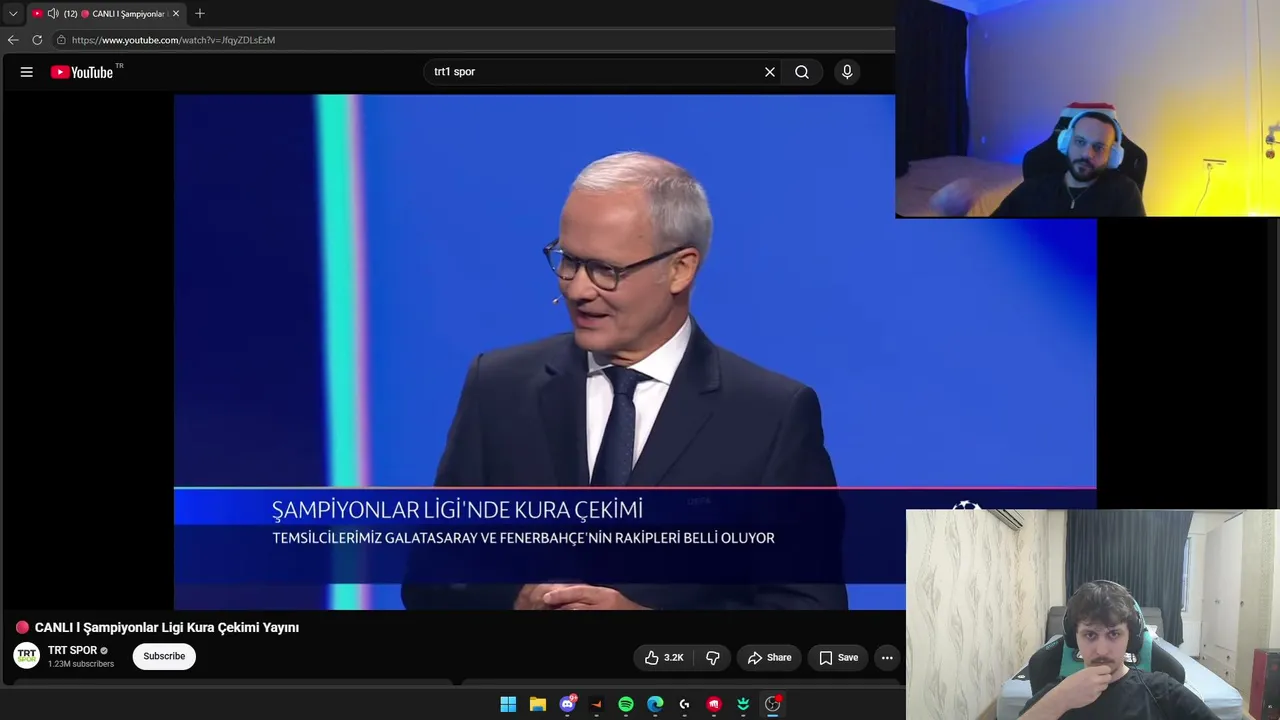Go back with the browser back arrow
Screen dimensions: 1280x720
point(13,40)
